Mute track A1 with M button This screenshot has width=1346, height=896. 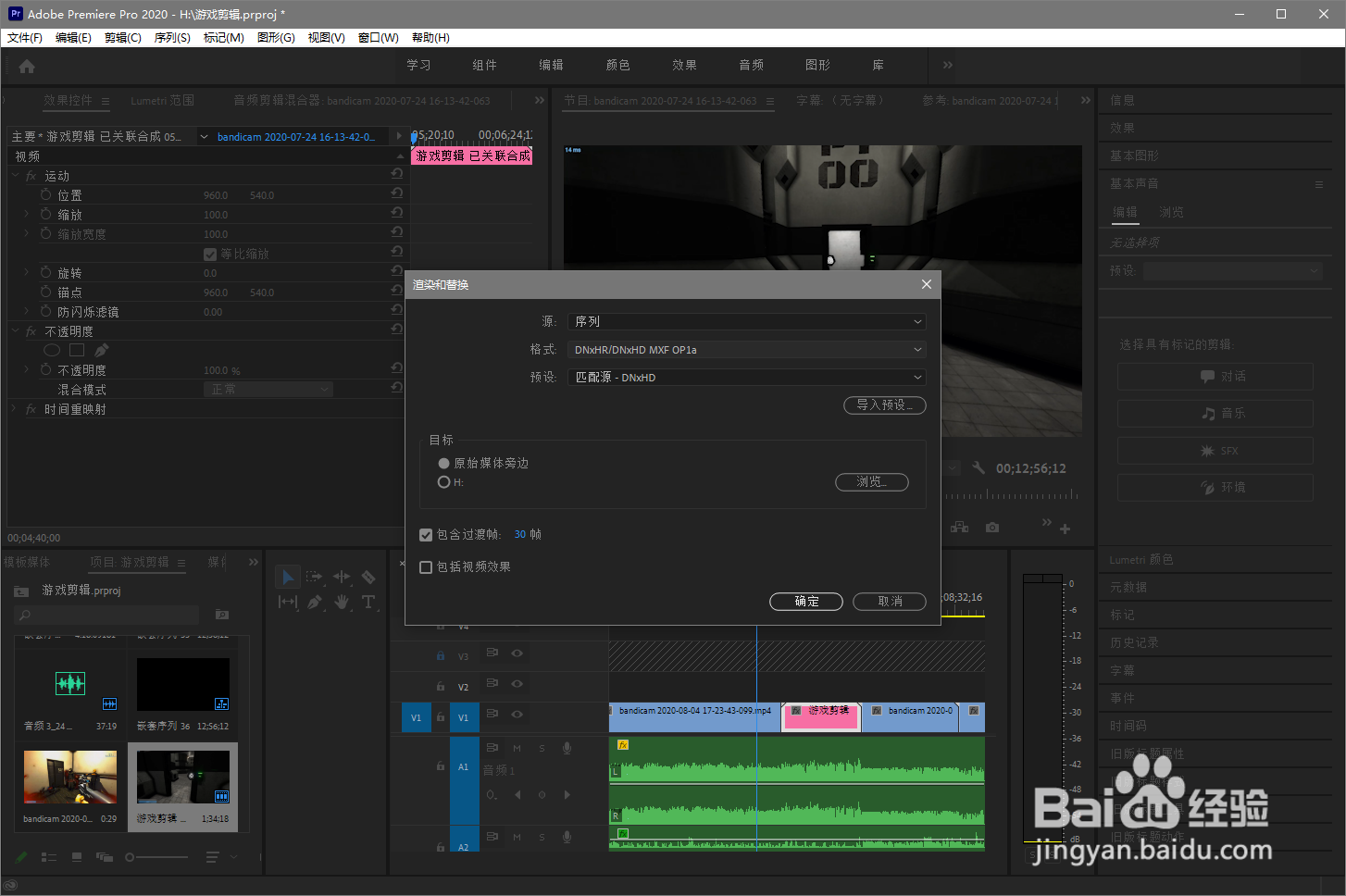click(517, 748)
